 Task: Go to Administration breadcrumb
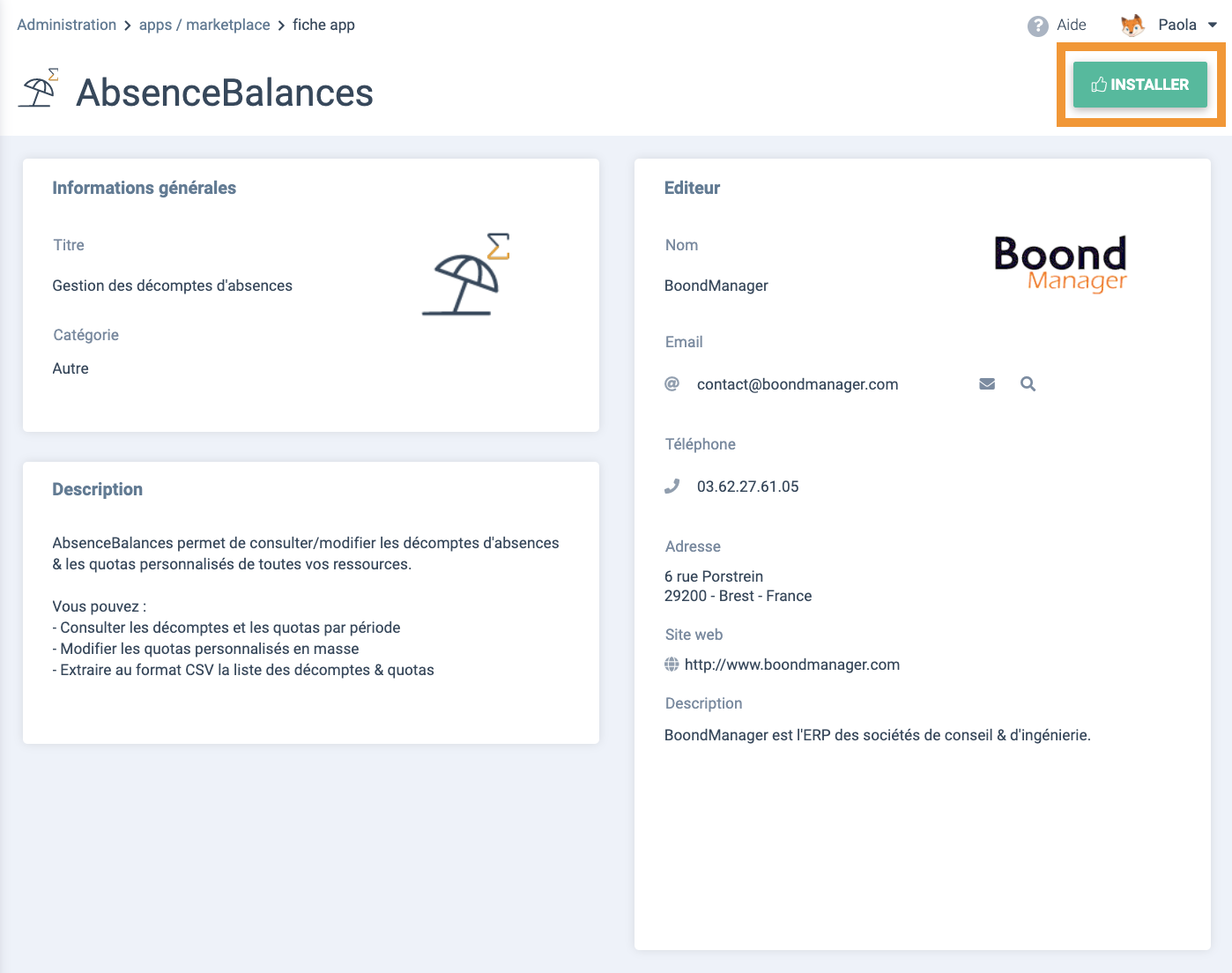pos(67,25)
